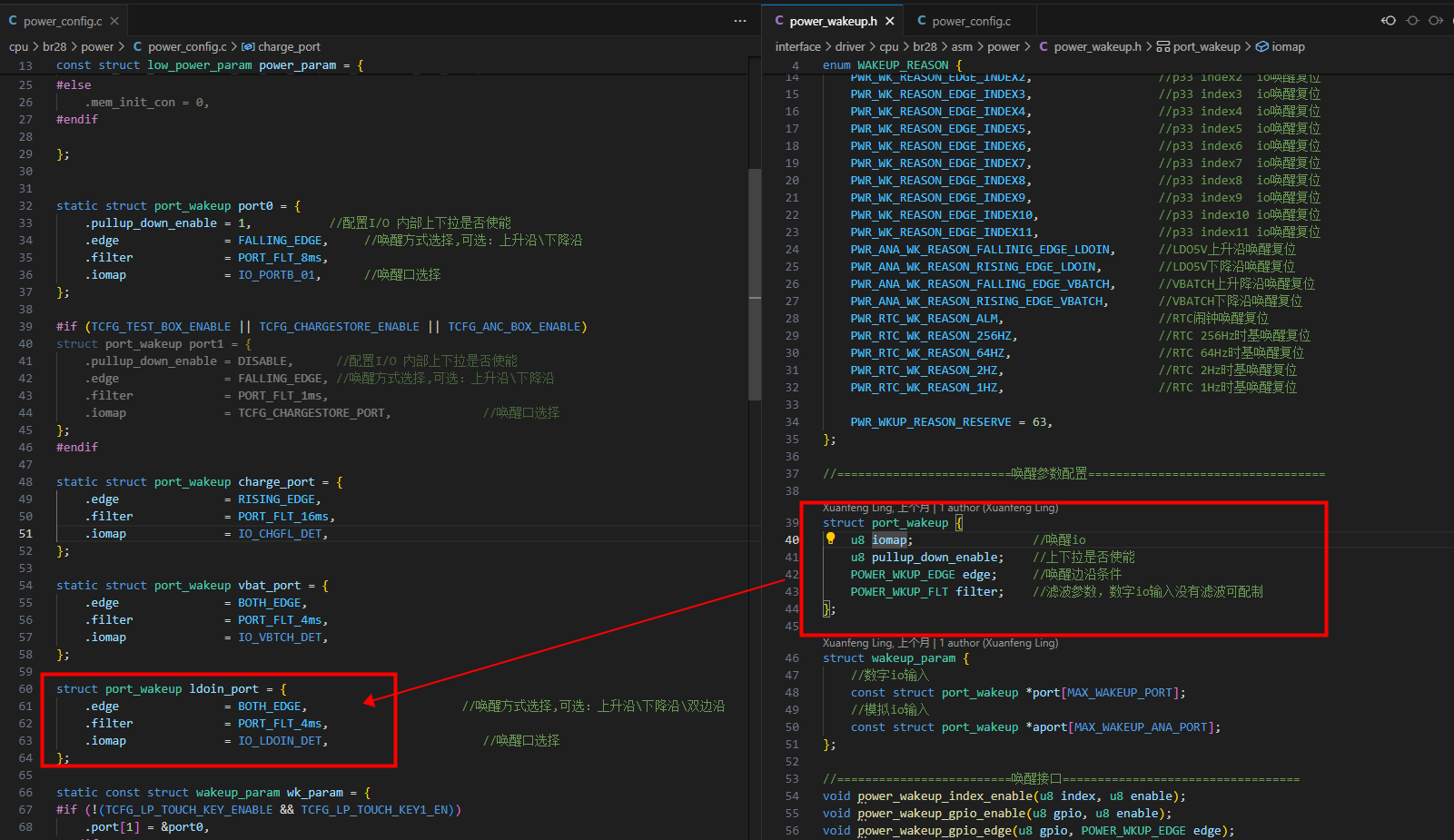Viewport: 1454px width, 840px height.
Task: Switch to power_wakeup.h tab
Action: [x=833, y=21]
